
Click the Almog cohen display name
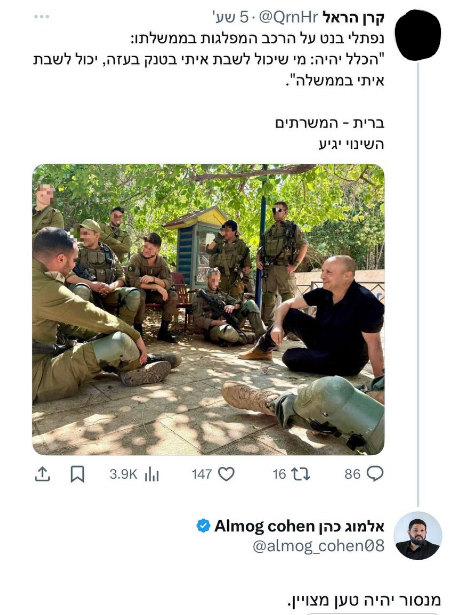point(300,526)
